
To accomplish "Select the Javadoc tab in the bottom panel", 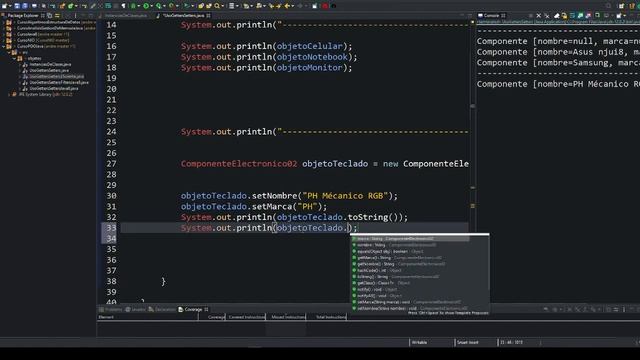I will click(136, 309).
